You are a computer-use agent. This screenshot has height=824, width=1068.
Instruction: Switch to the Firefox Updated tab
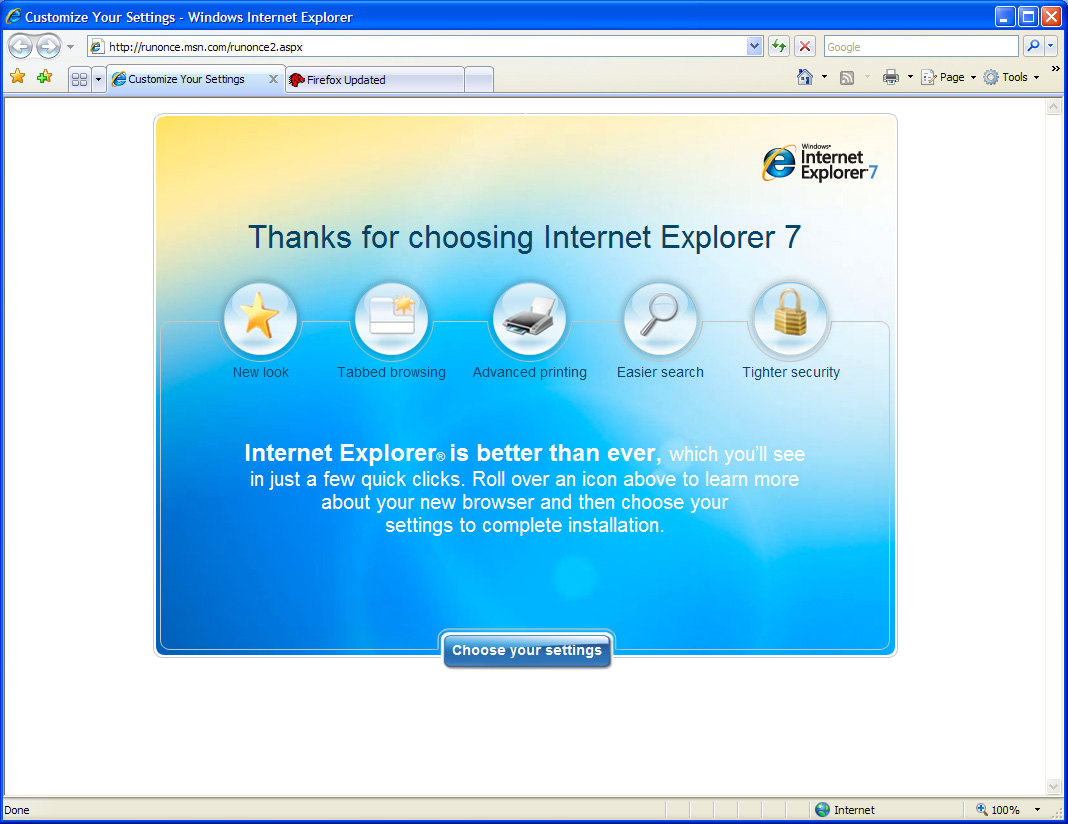tap(375, 80)
